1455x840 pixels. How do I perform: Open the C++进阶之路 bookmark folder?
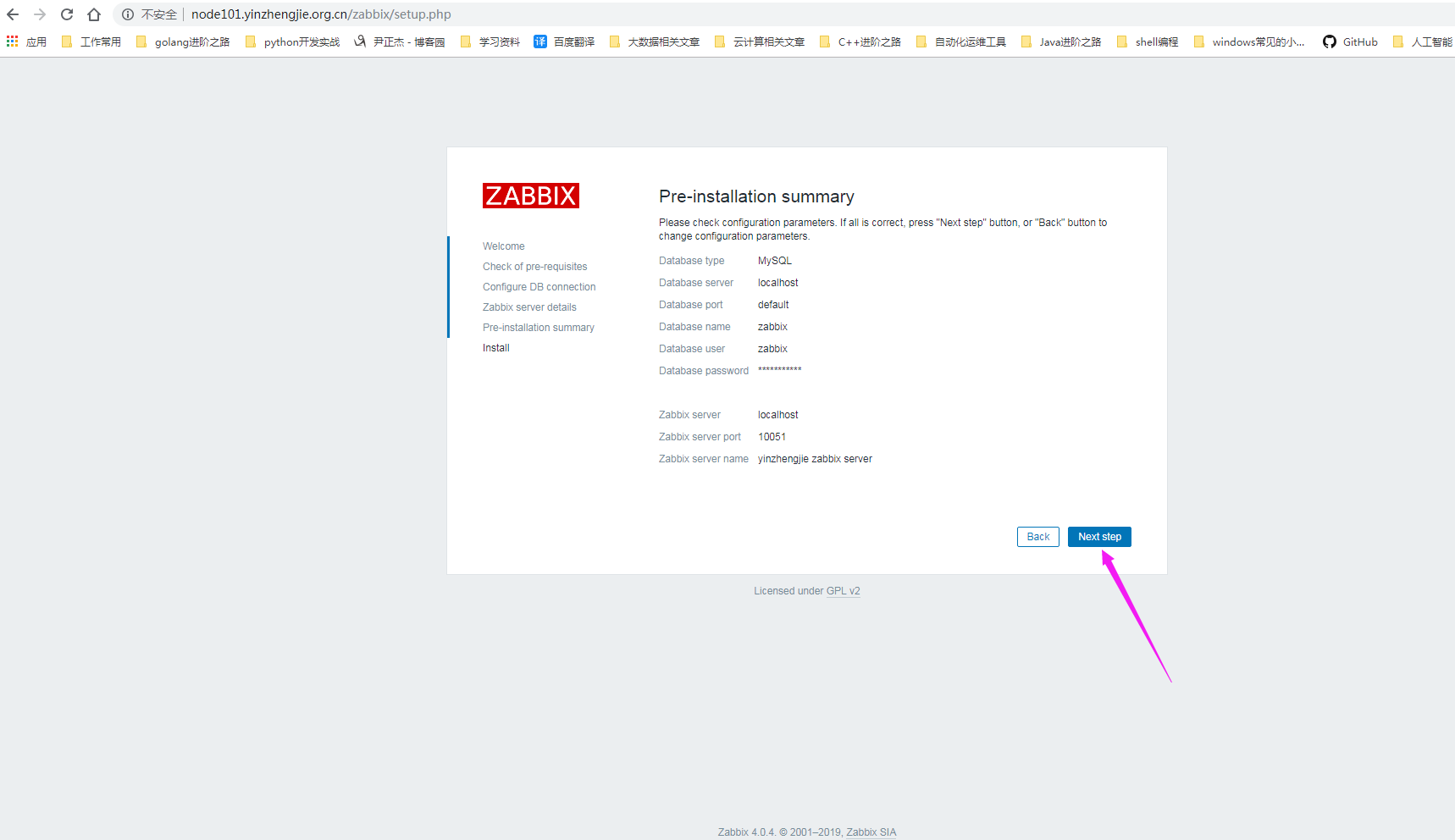pyautogui.click(x=860, y=41)
